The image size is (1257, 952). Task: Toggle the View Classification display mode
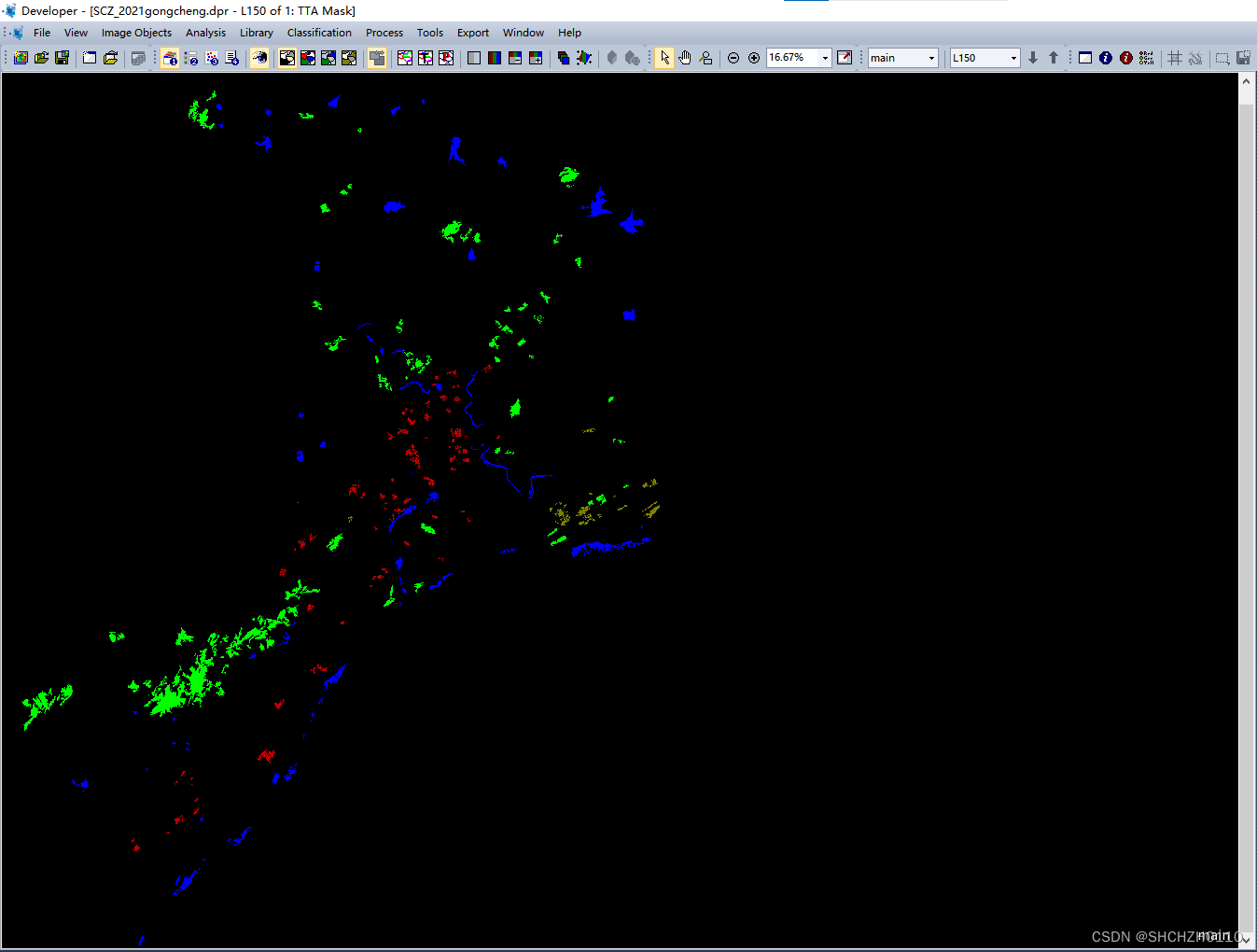click(x=308, y=58)
